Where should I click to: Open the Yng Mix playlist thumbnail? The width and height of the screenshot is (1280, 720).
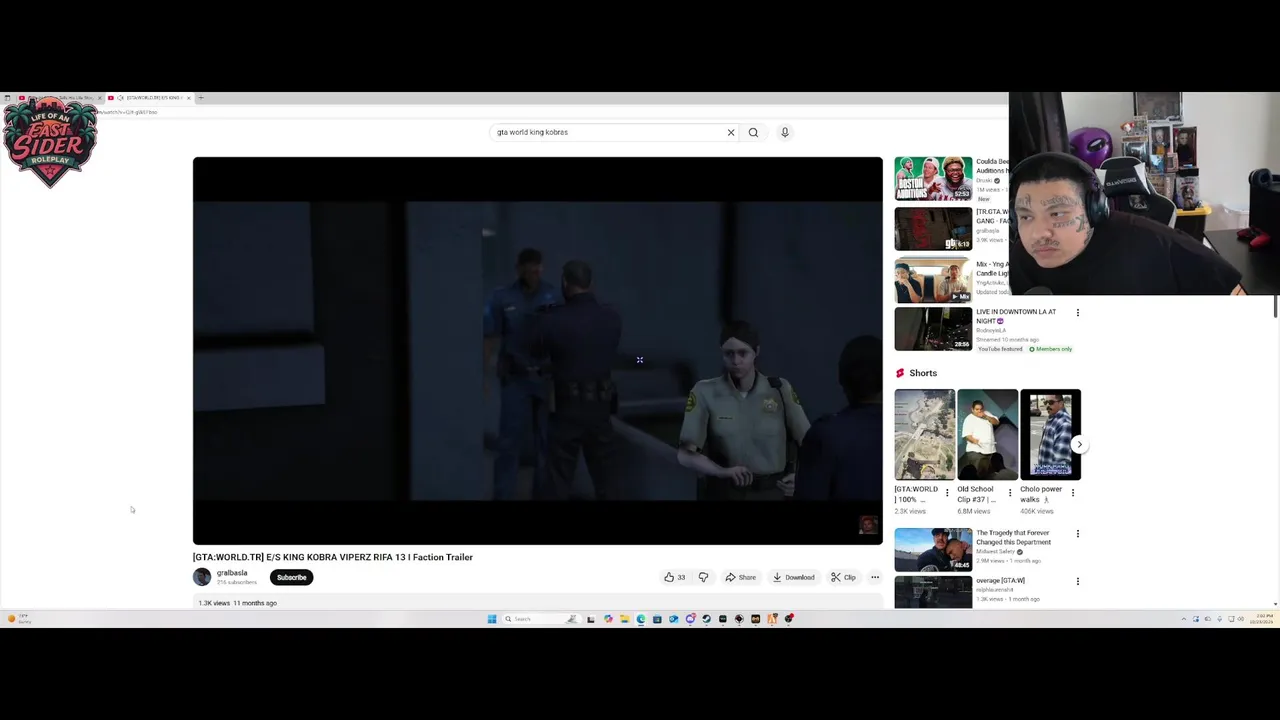[x=933, y=280]
